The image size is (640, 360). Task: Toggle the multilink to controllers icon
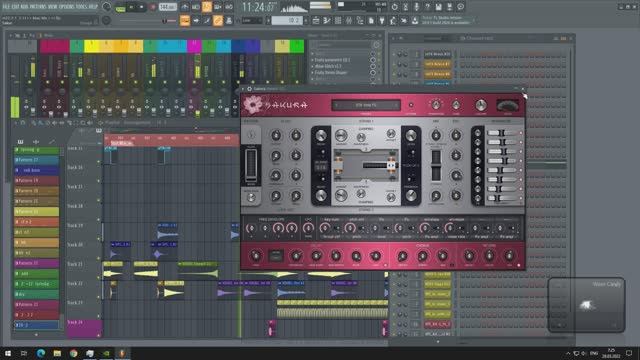tap(229, 20)
